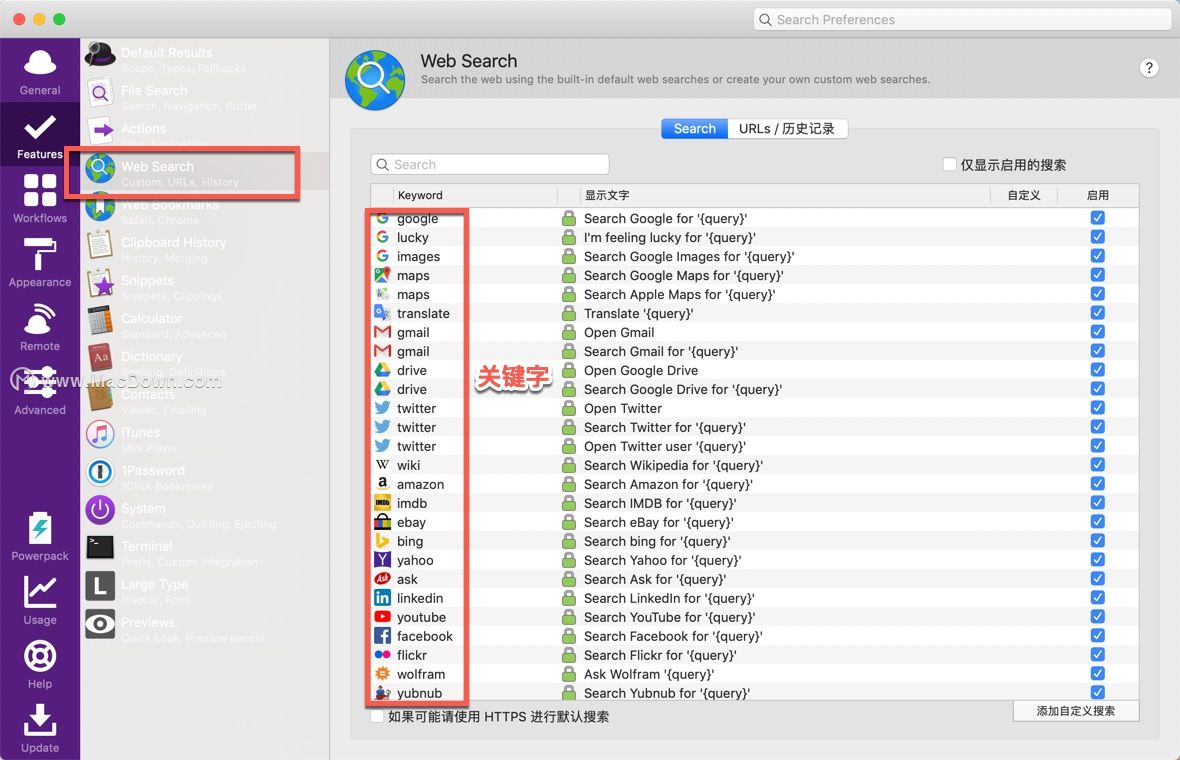1180x760 pixels.
Task: Open the Help section
Action: pos(40,664)
